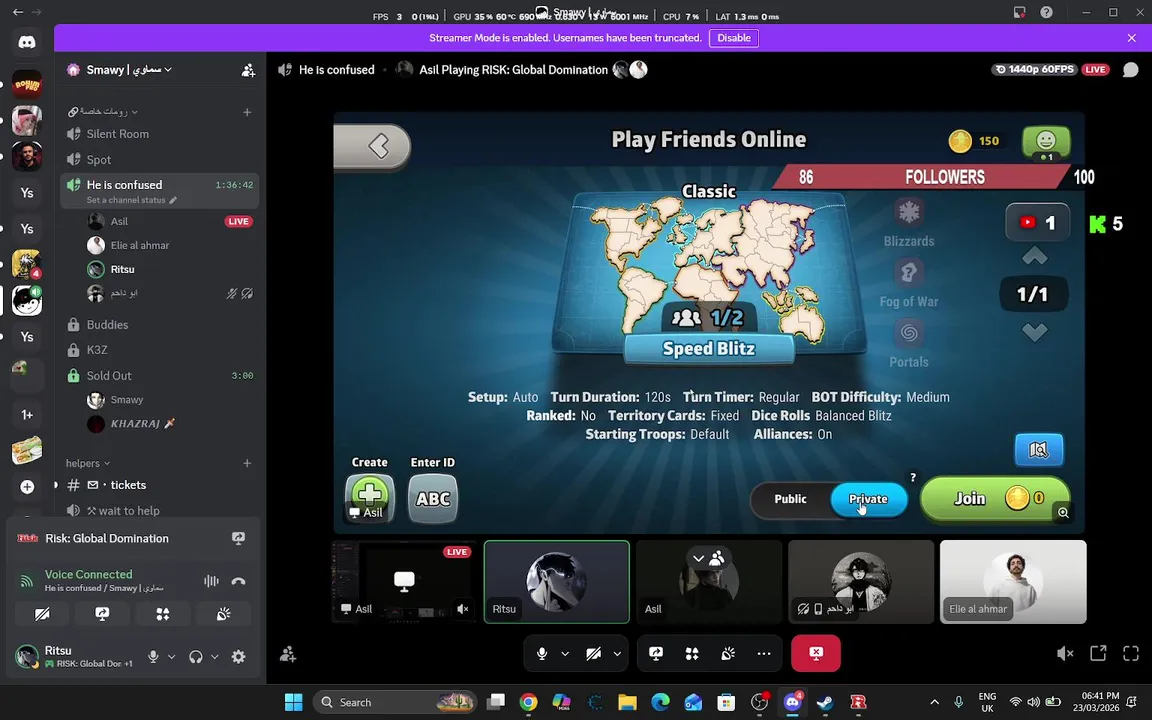Dismiss the Streamer Mode banner
The width and height of the screenshot is (1152, 720).
[1131, 38]
